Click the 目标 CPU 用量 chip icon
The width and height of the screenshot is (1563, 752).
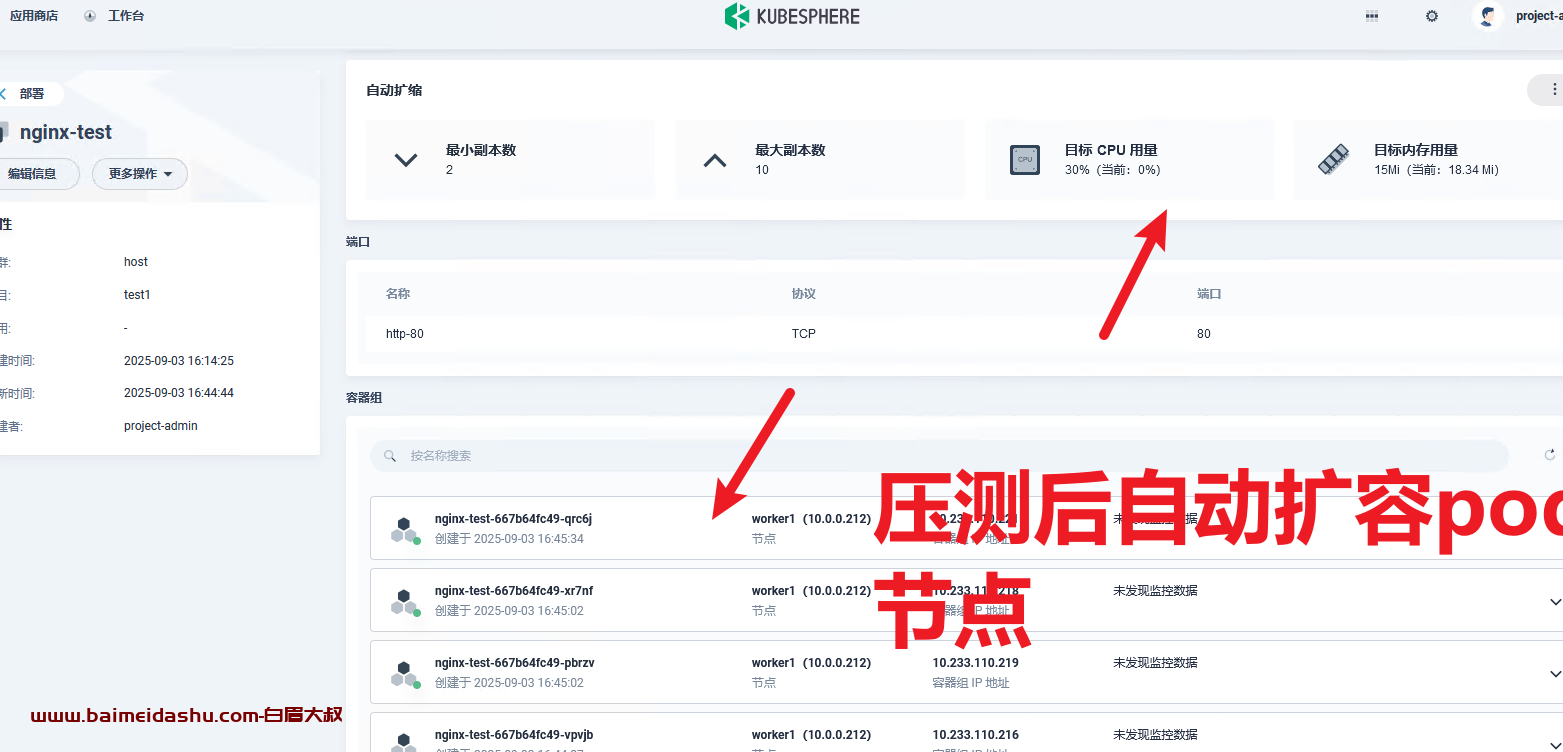click(1025, 160)
